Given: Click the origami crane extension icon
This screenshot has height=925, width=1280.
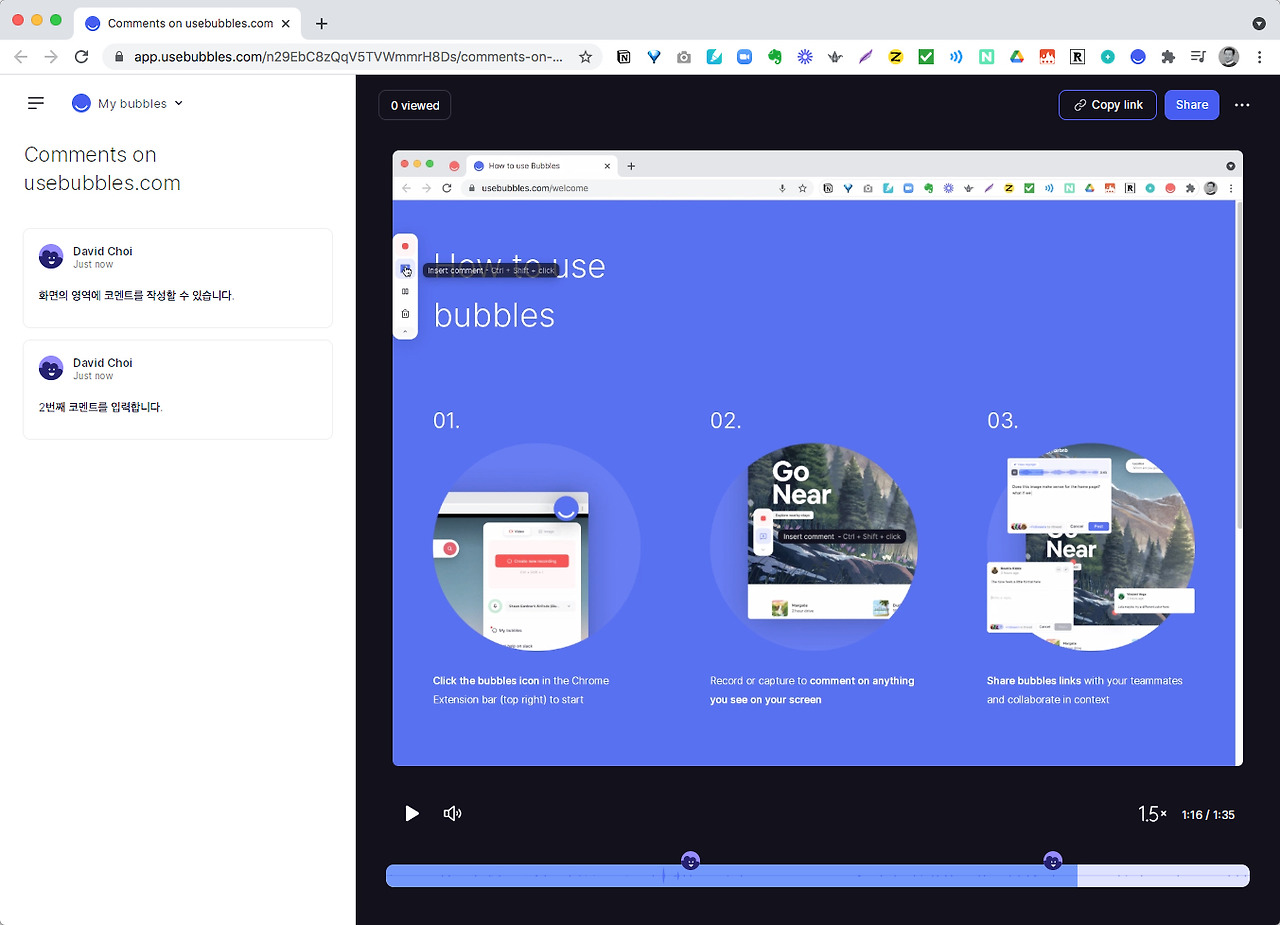Looking at the screenshot, I should coord(835,57).
